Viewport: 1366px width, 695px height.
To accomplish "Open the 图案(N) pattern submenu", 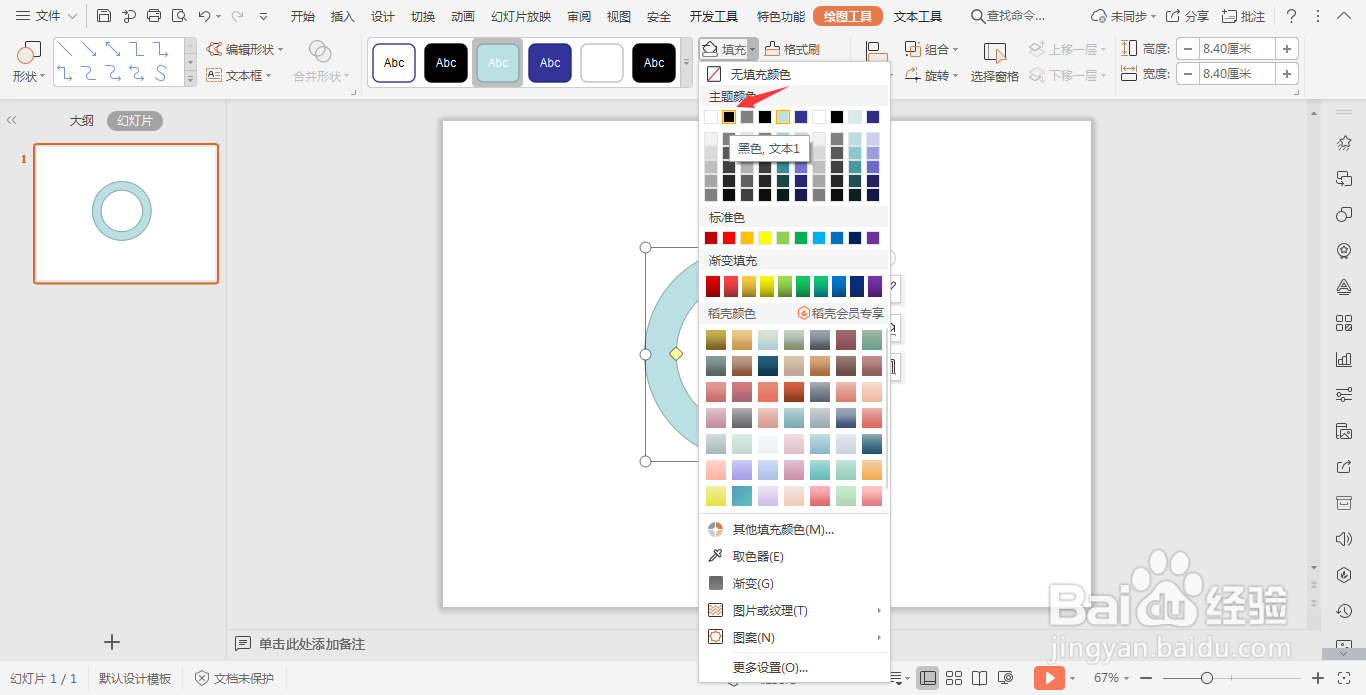I will point(794,637).
